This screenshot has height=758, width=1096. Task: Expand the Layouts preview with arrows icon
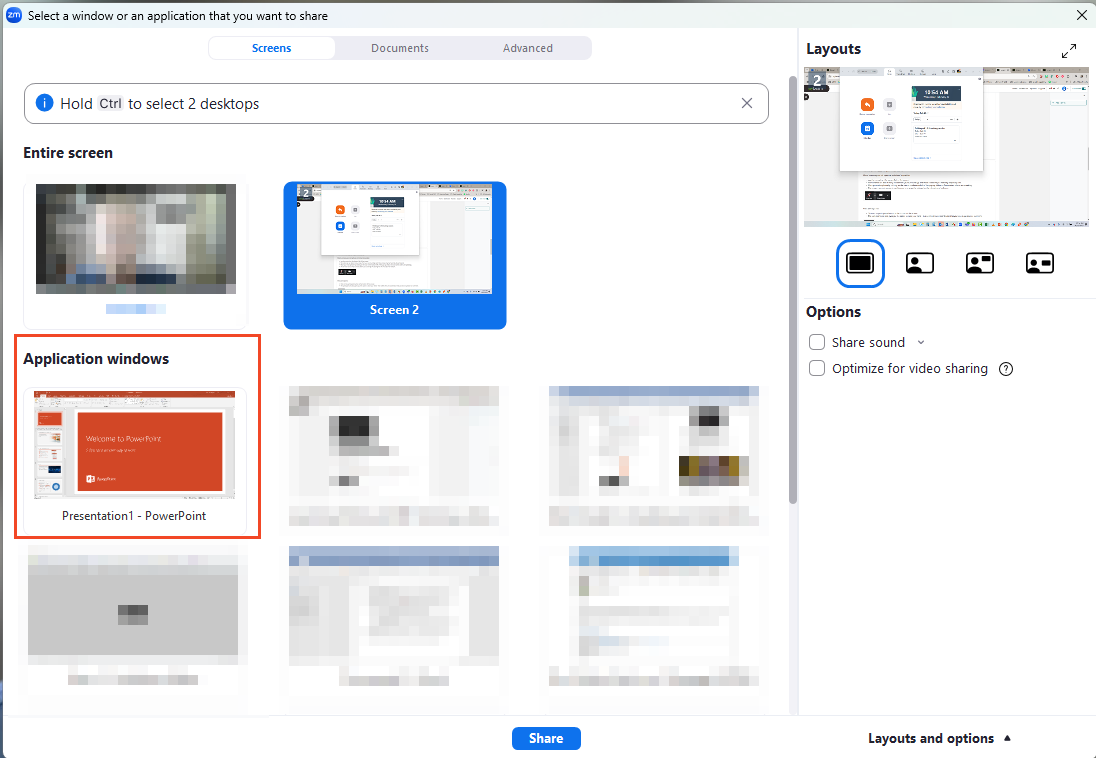coord(1069,51)
